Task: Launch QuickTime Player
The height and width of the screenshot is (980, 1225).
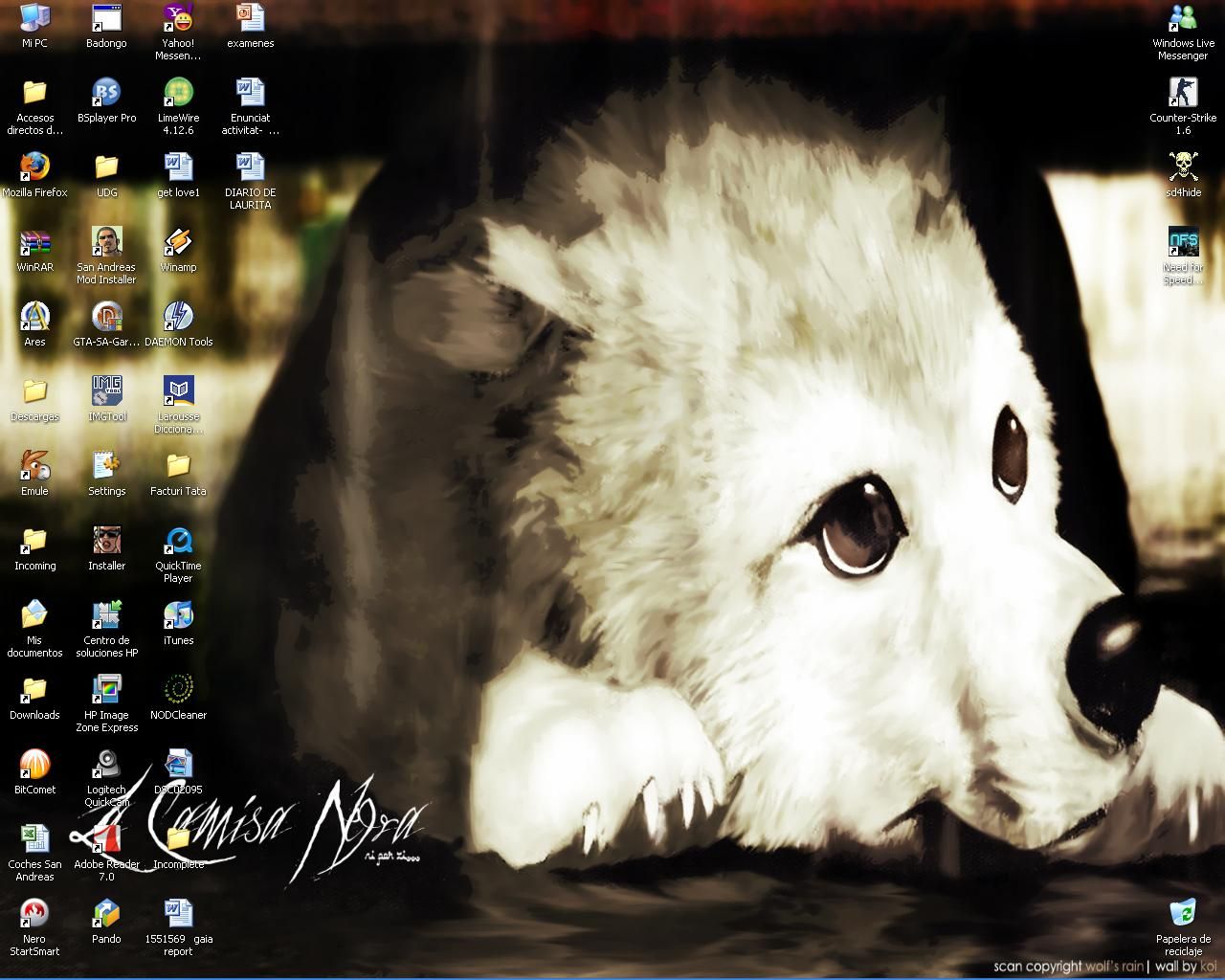Action: point(178,540)
